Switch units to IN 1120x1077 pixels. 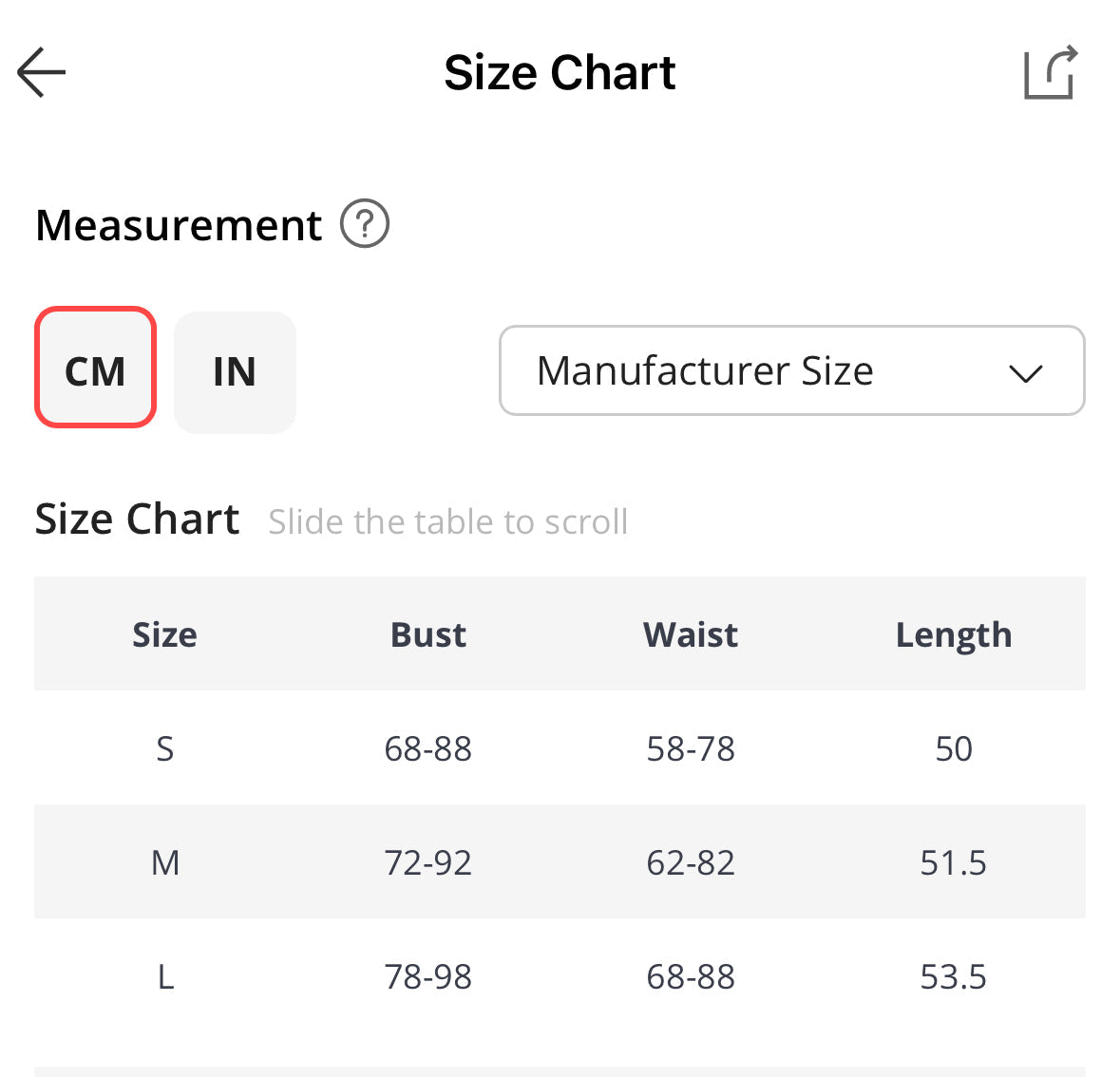coord(235,371)
